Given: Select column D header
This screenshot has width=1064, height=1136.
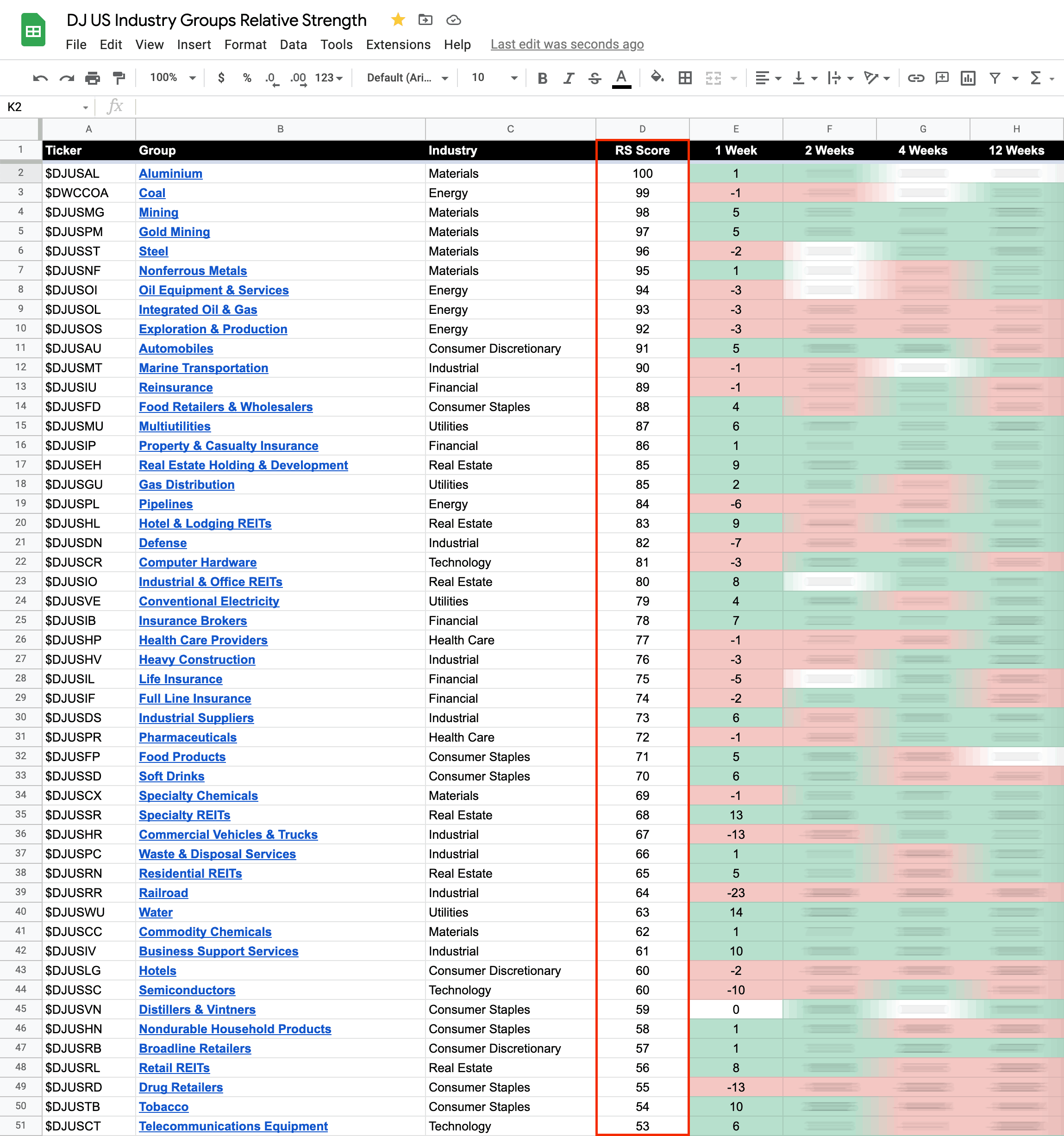Looking at the screenshot, I should click(x=642, y=129).
